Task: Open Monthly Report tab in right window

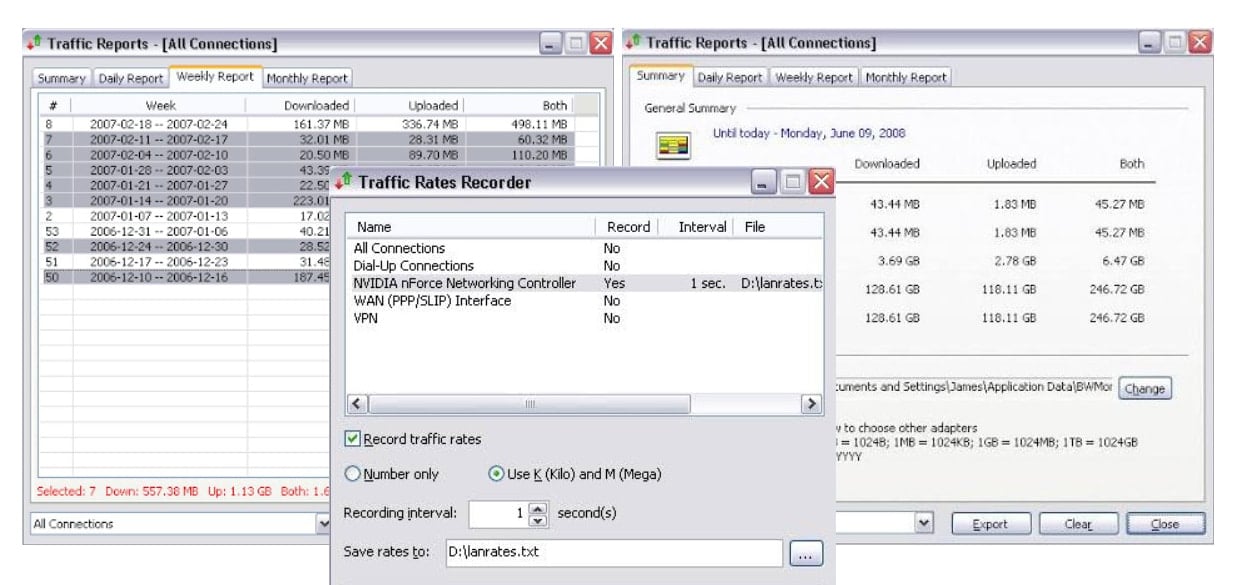Action: 906,77
